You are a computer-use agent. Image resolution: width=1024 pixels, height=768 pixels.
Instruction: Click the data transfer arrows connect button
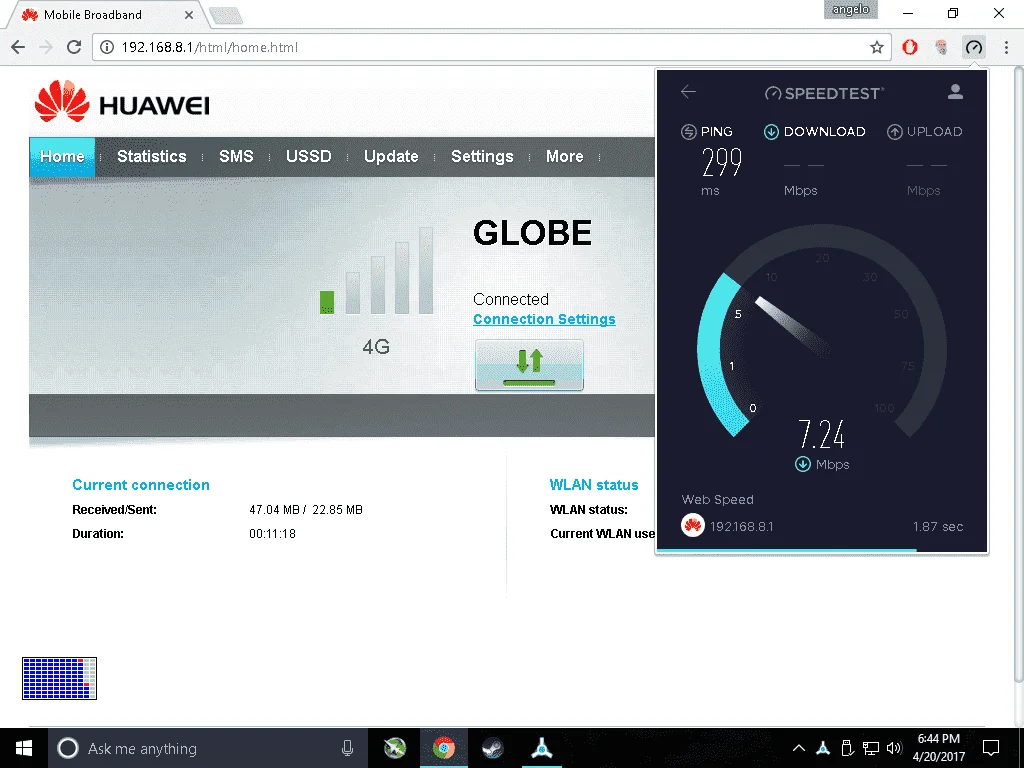click(x=529, y=365)
